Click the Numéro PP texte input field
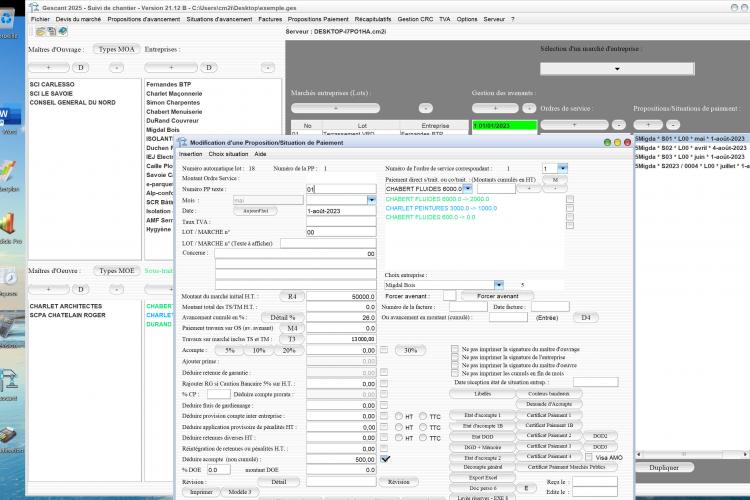Viewport: 750px width, 500px height. pos(341,189)
